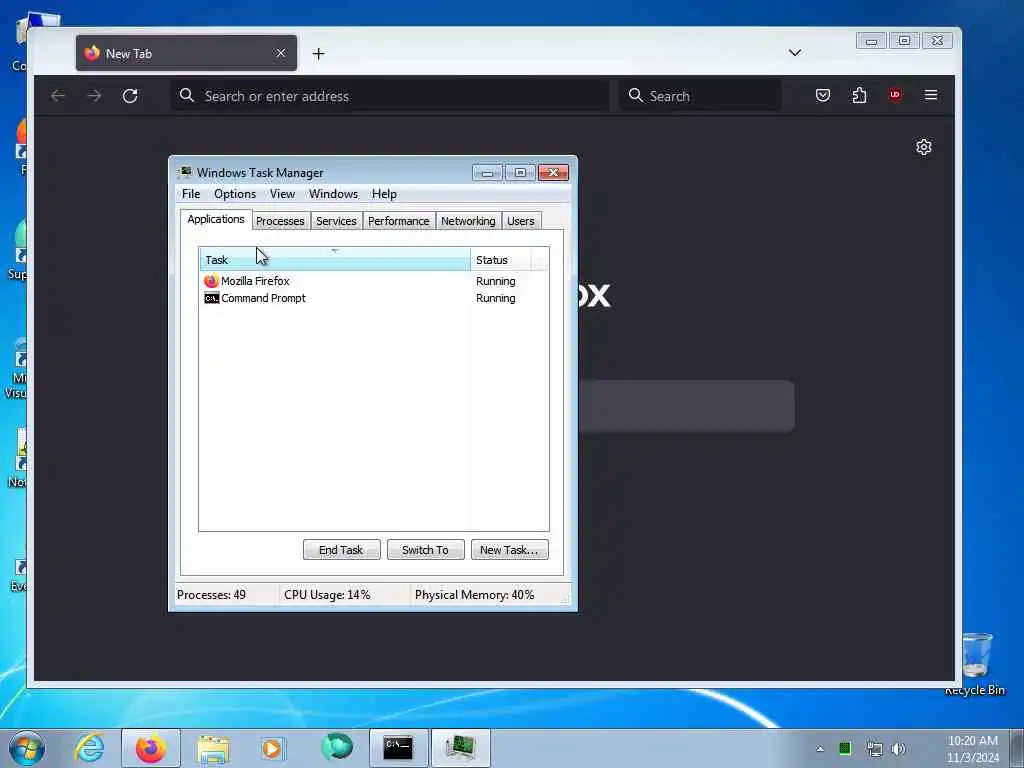Expand the Firefox list all tabs chevron

tap(795, 53)
